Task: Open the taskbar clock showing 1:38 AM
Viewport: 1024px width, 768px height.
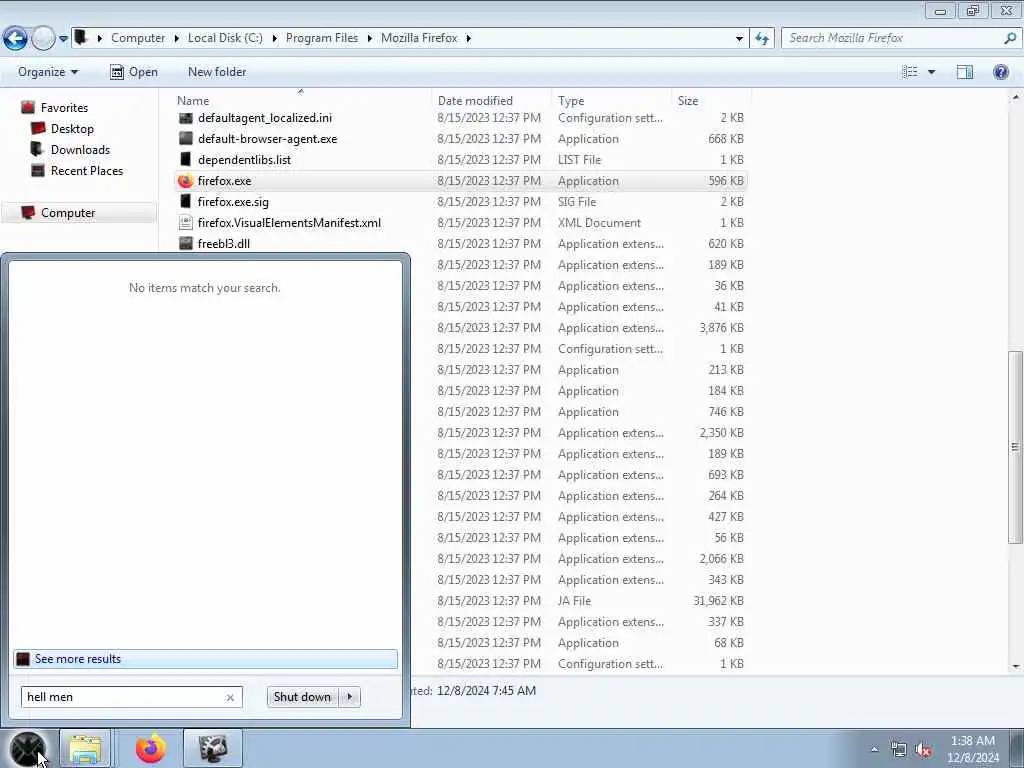Action: (973, 749)
